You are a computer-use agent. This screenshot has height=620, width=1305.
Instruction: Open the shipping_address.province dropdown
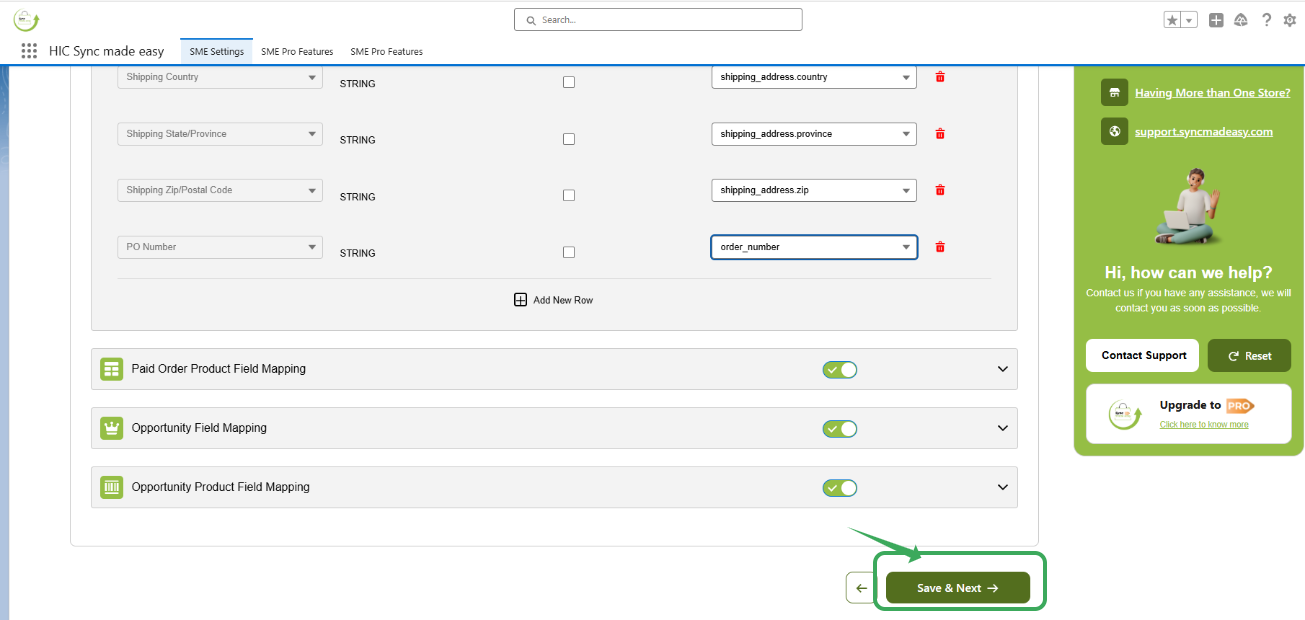coord(814,134)
